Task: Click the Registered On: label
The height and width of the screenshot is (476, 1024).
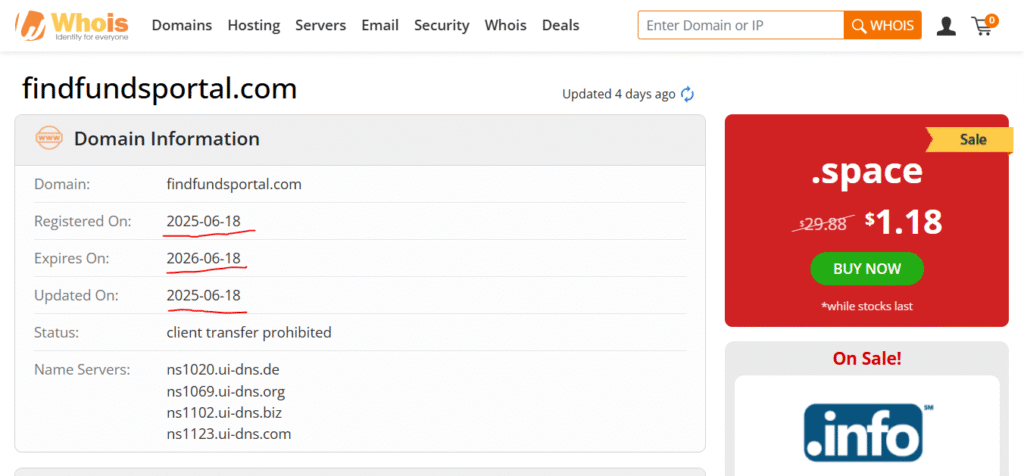Action: (x=83, y=221)
